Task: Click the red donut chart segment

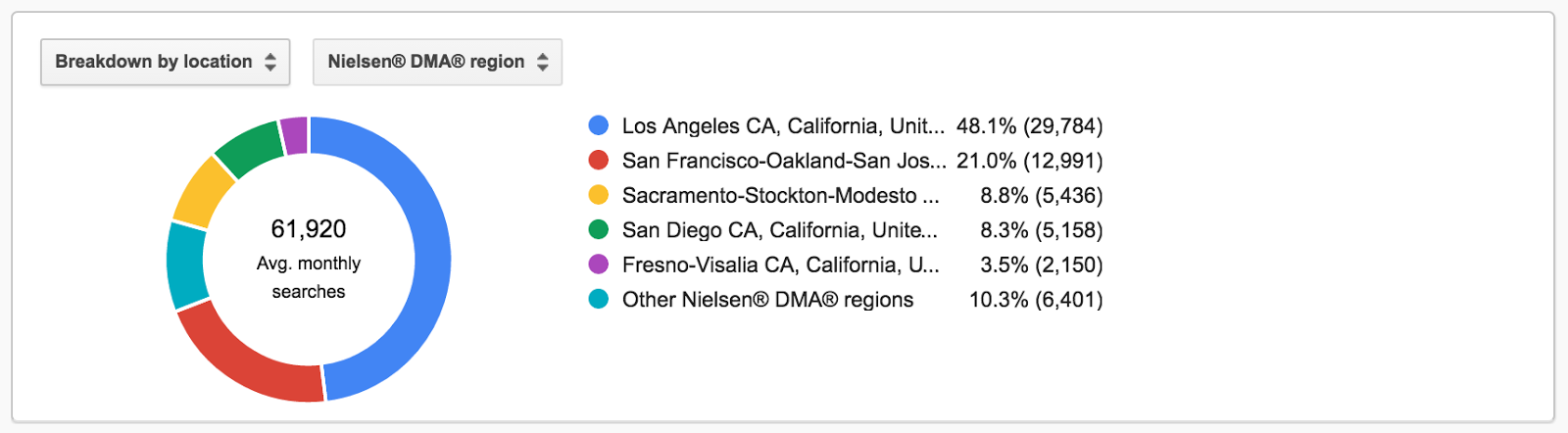Action: tap(245, 359)
